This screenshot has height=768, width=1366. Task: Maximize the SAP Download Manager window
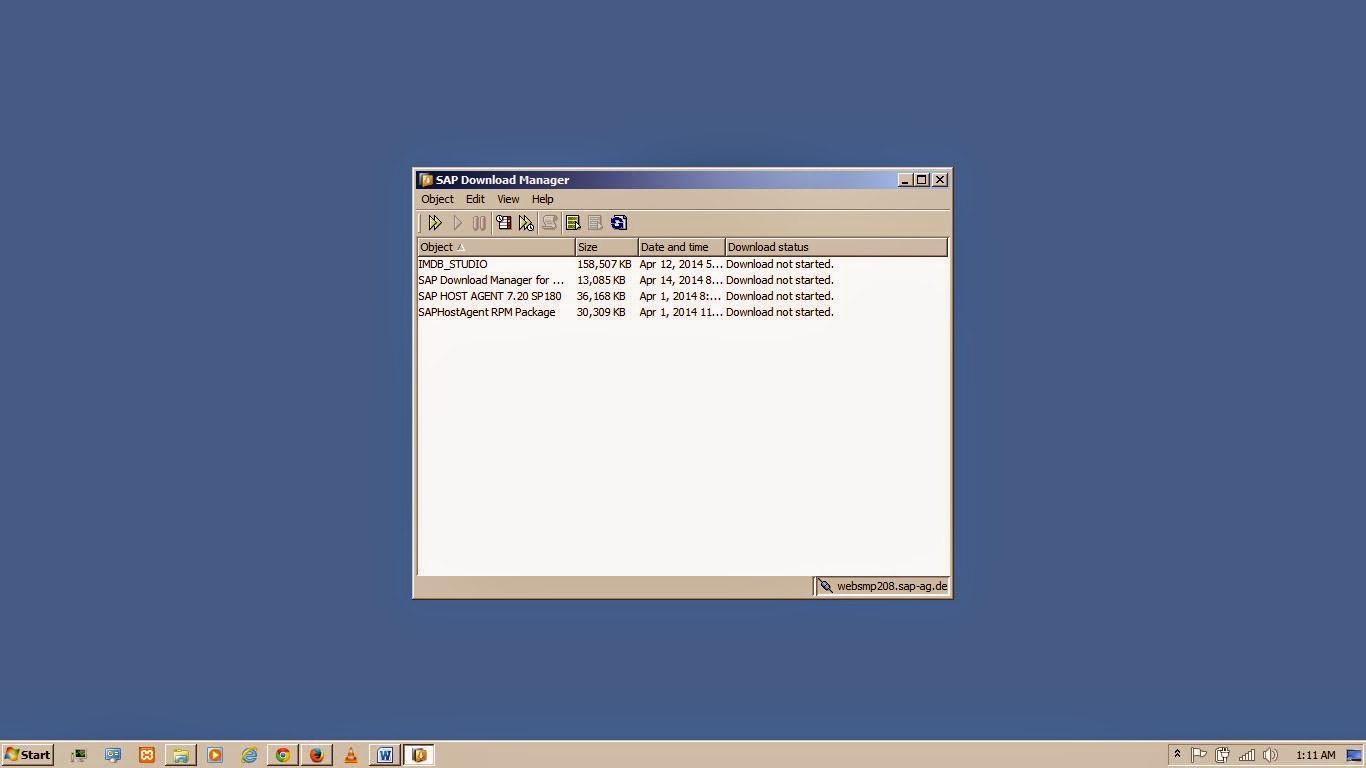coord(922,180)
